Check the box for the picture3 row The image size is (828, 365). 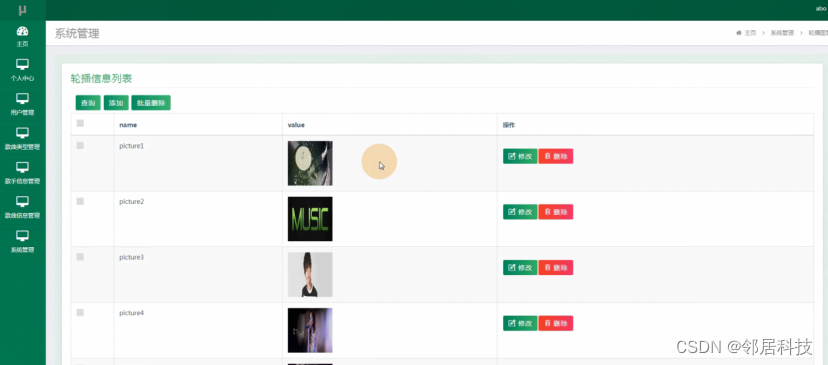[x=80, y=257]
